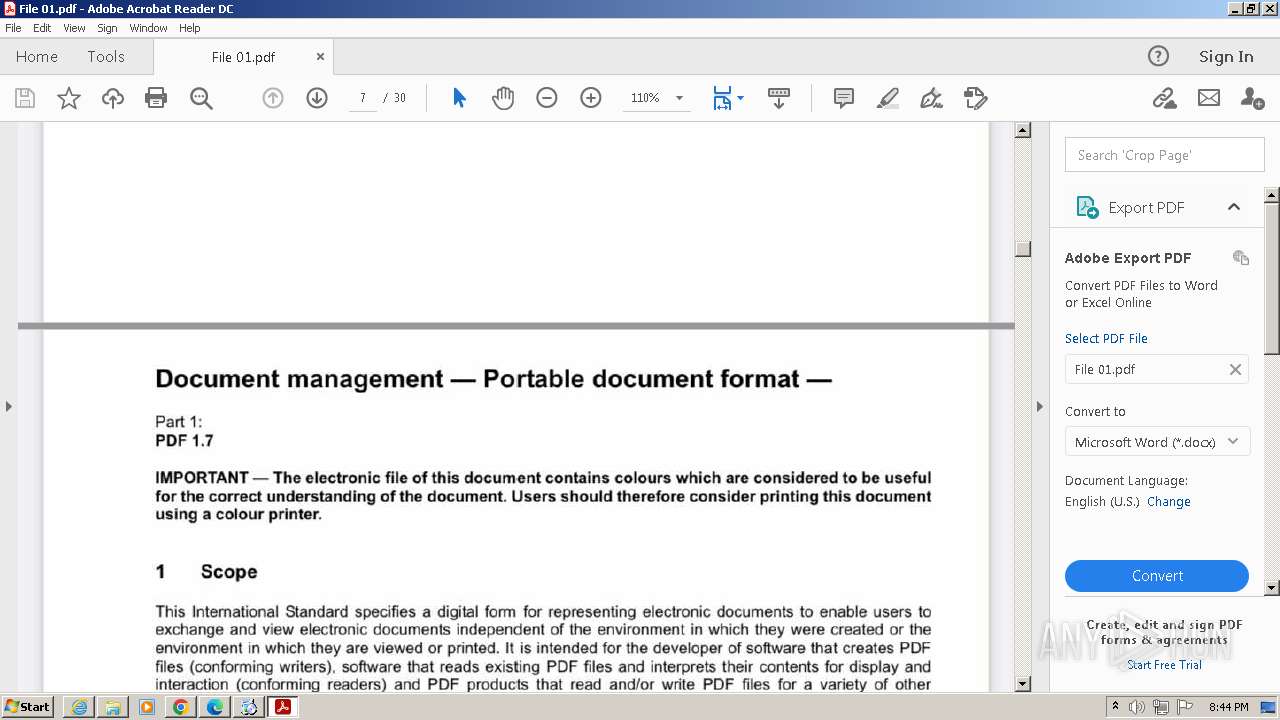
Task: Open the volume speaker tray icon
Action: [x=1137, y=707]
